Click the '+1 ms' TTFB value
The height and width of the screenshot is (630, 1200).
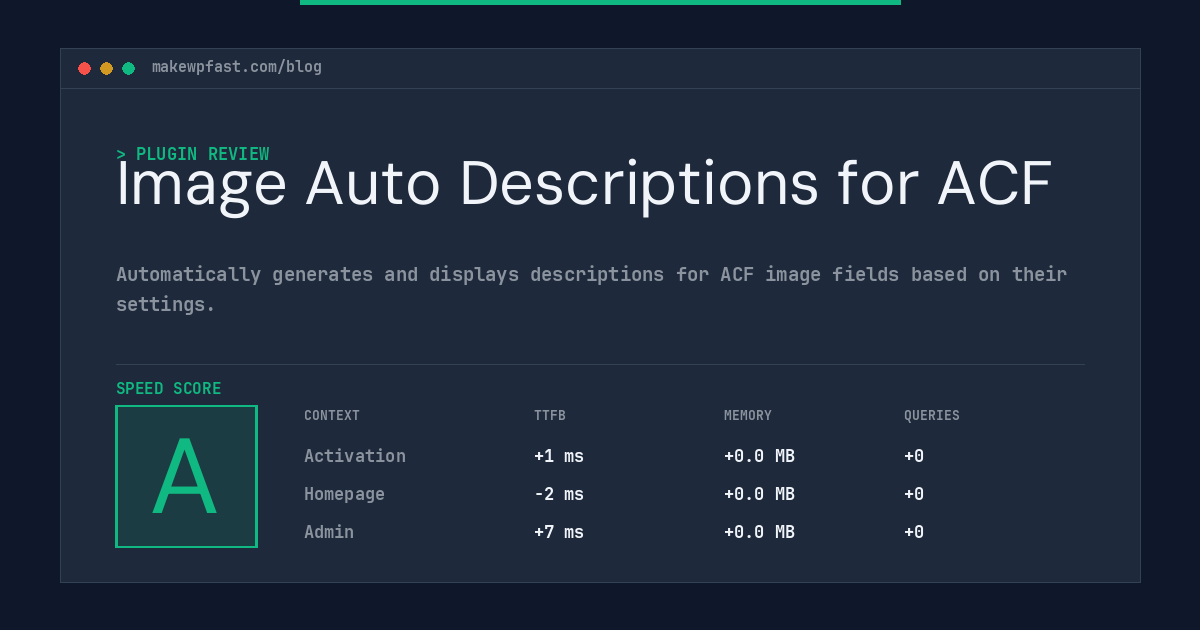pyautogui.click(x=559, y=456)
